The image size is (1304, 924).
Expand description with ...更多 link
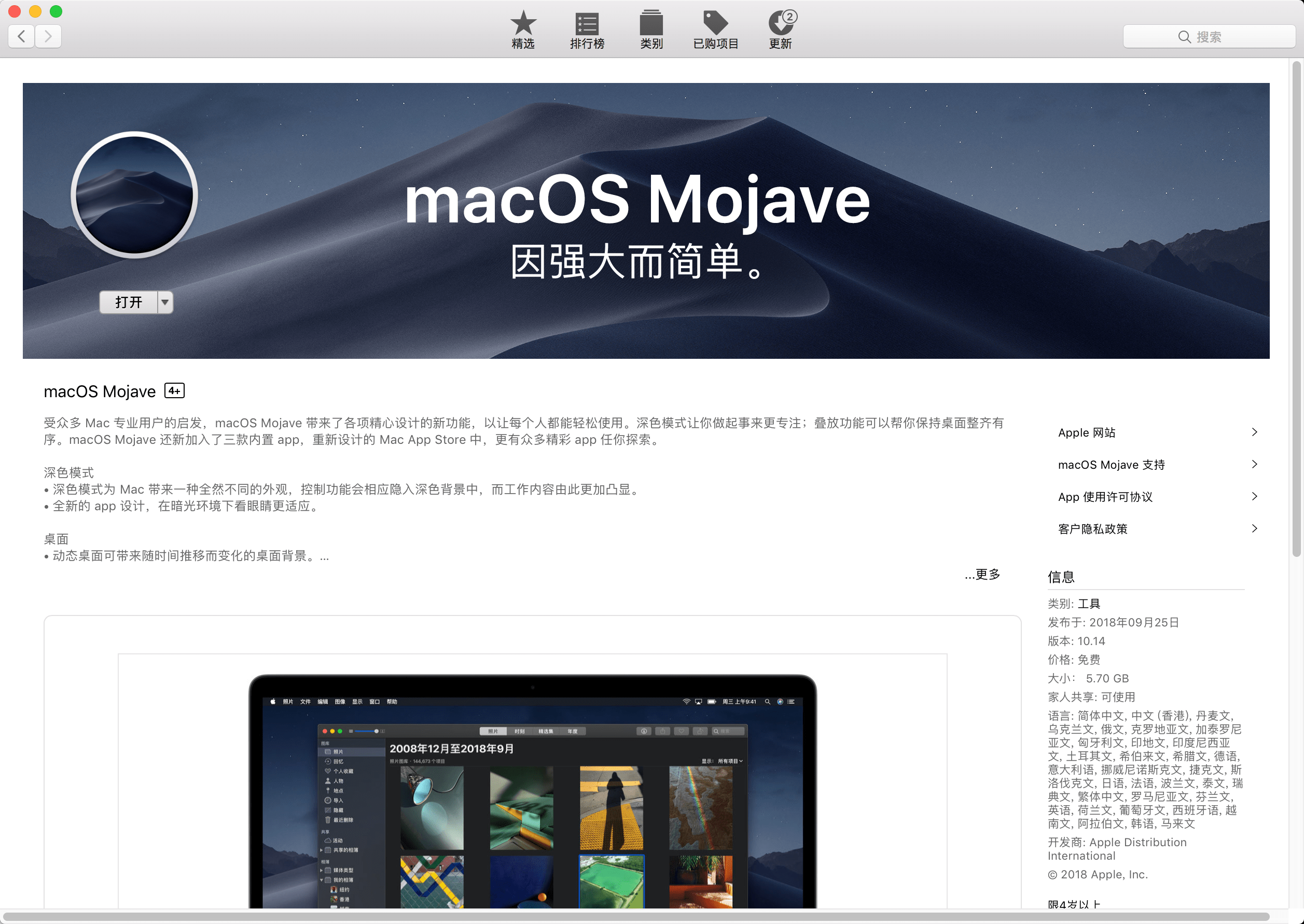pyautogui.click(x=982, y=574)
